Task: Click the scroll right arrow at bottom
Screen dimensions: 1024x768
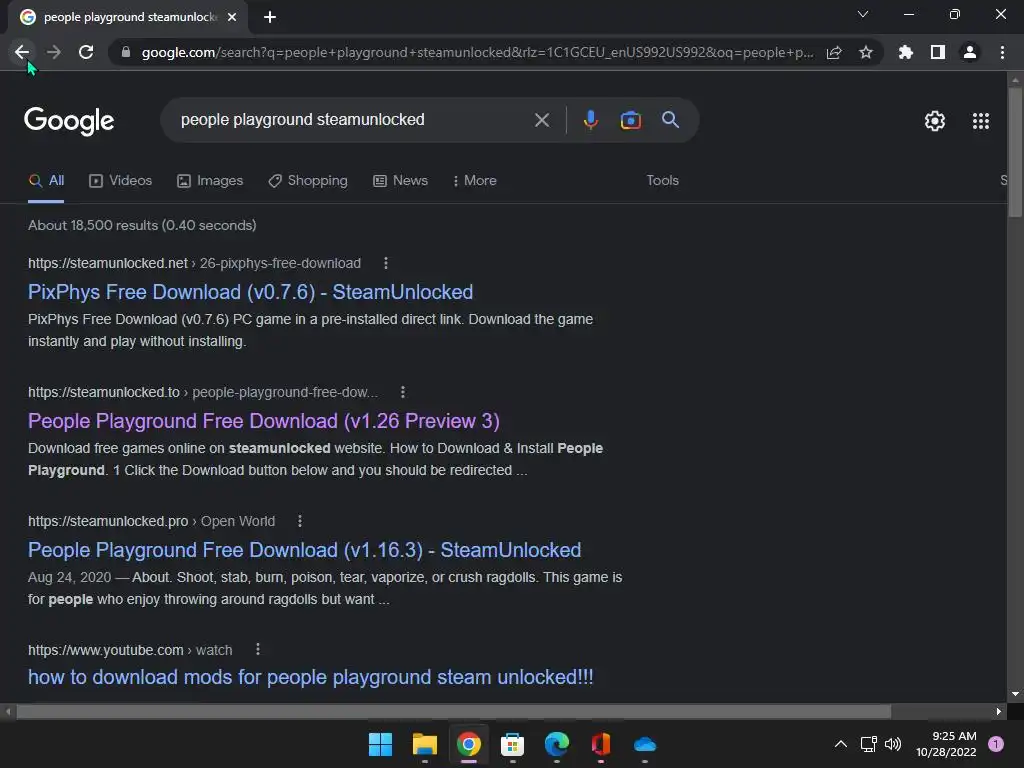Action: 999,712
